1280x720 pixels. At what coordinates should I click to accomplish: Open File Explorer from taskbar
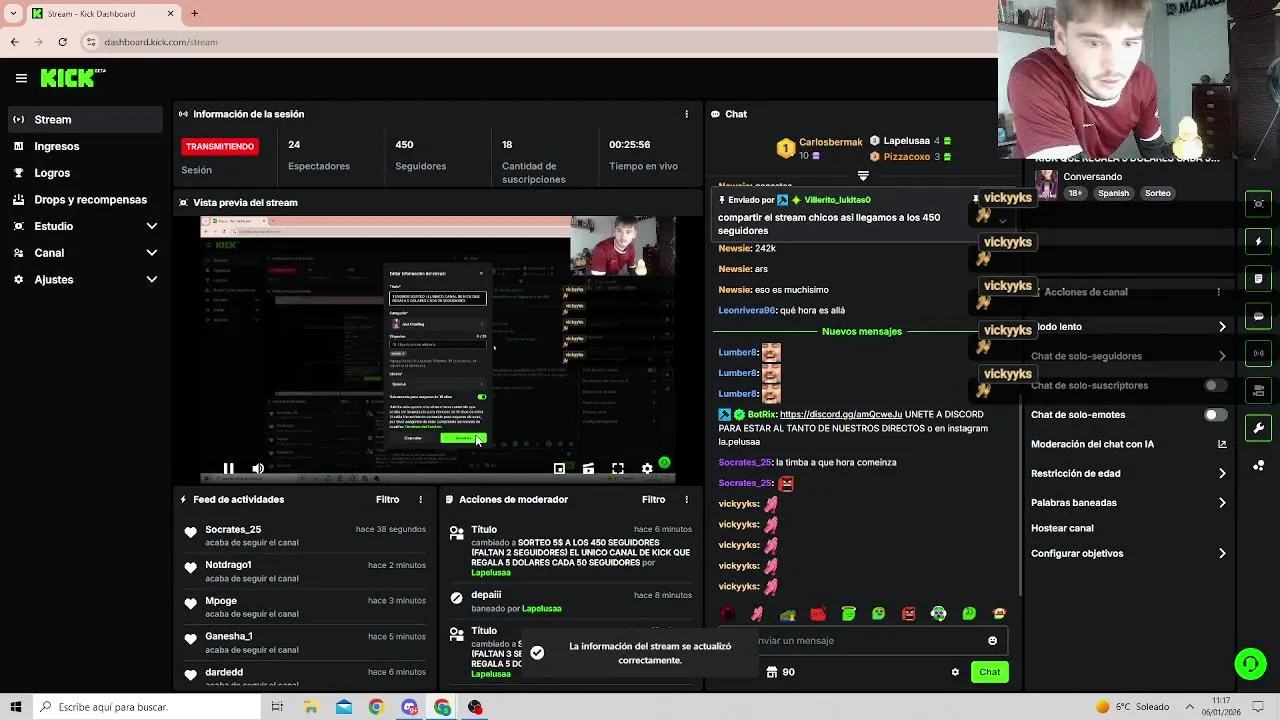311,707
